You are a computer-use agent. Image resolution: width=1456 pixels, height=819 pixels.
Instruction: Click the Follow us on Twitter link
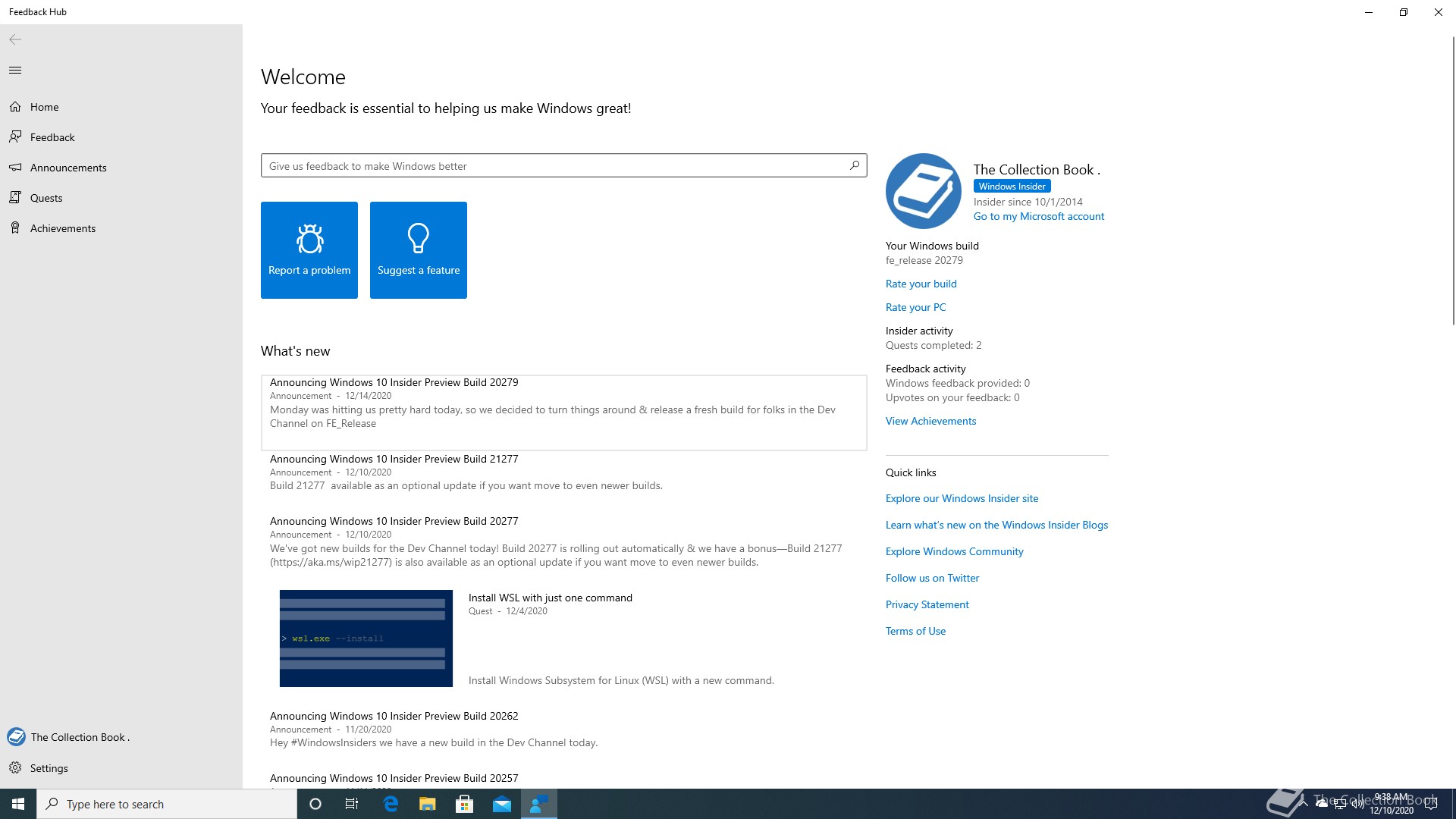click(932, 578)
